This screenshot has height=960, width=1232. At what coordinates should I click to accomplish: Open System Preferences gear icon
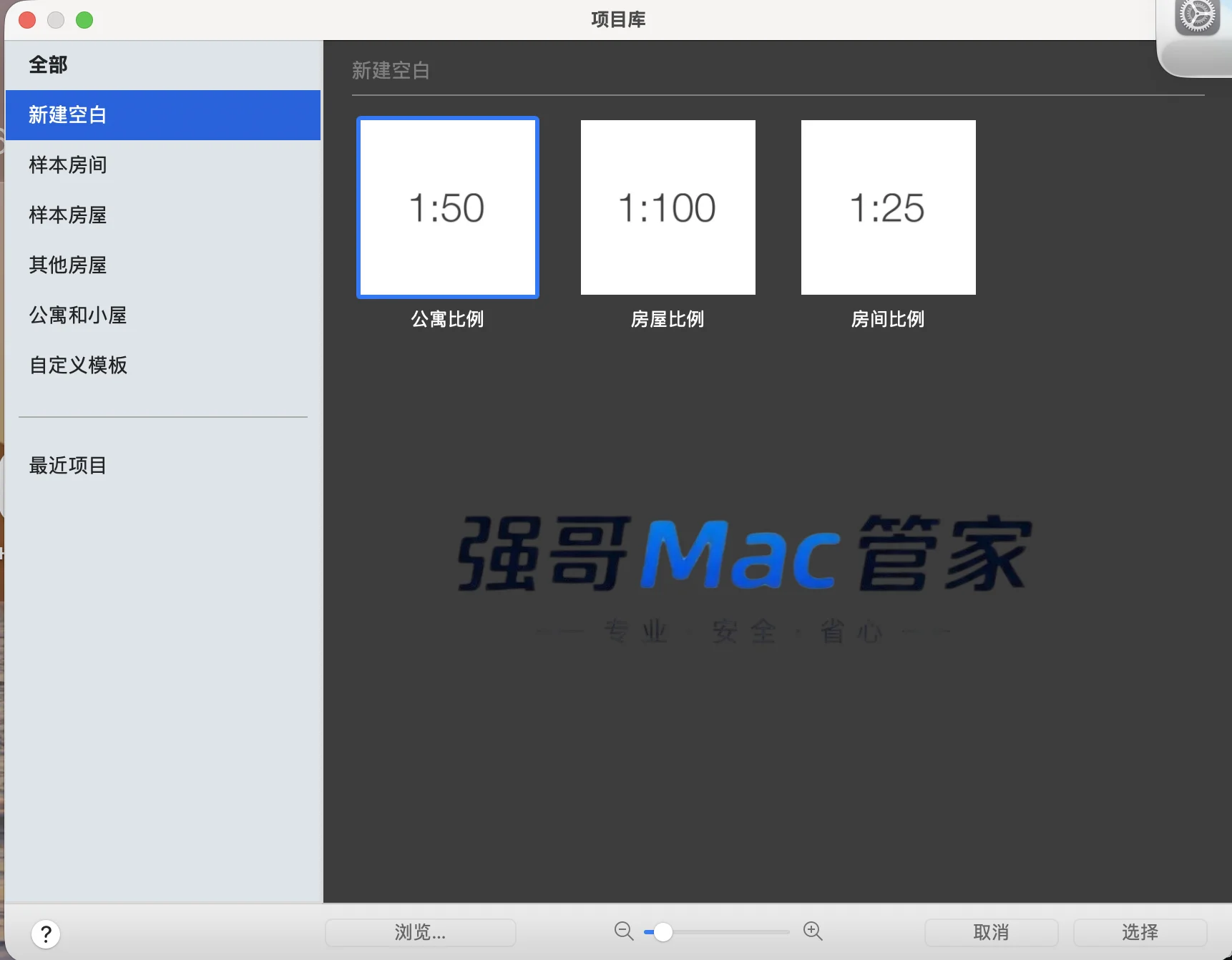(x=1197, y=16)
